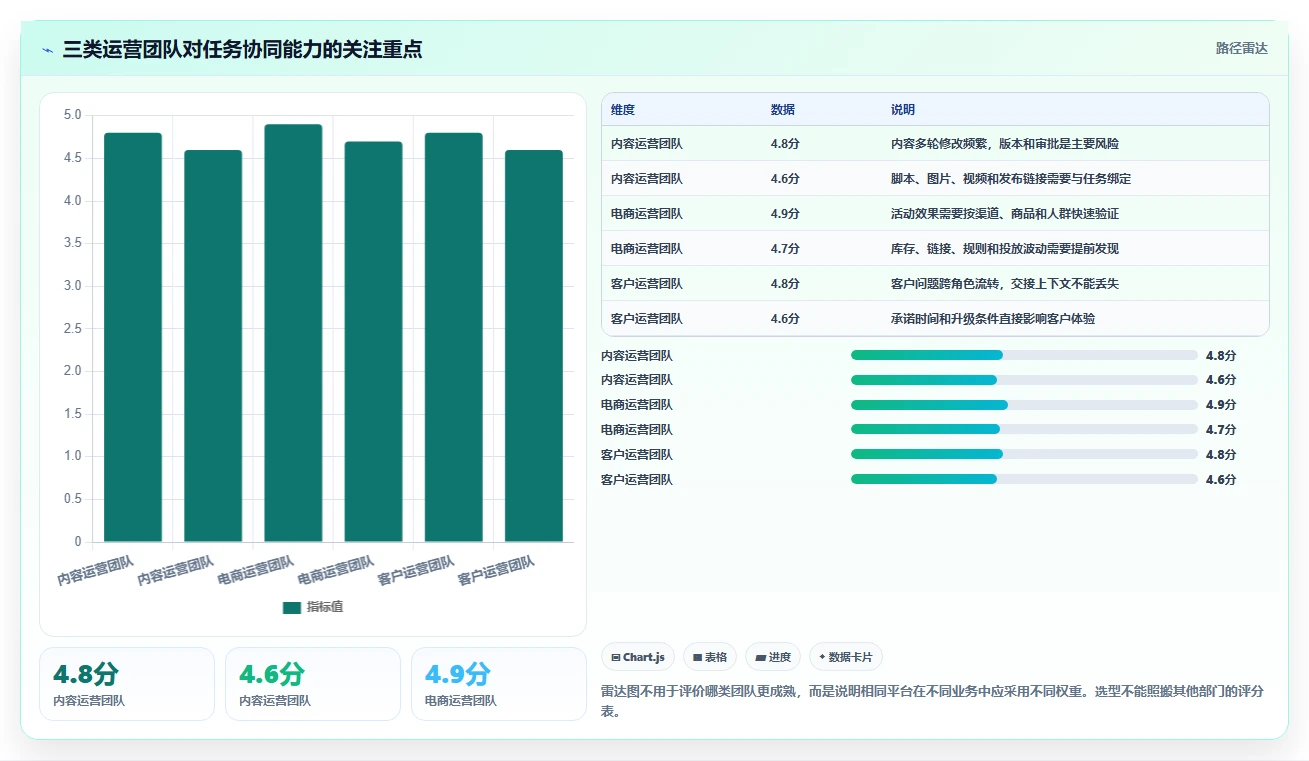
Task: Click the 数据卡片 tag
Action: point(846,657)
